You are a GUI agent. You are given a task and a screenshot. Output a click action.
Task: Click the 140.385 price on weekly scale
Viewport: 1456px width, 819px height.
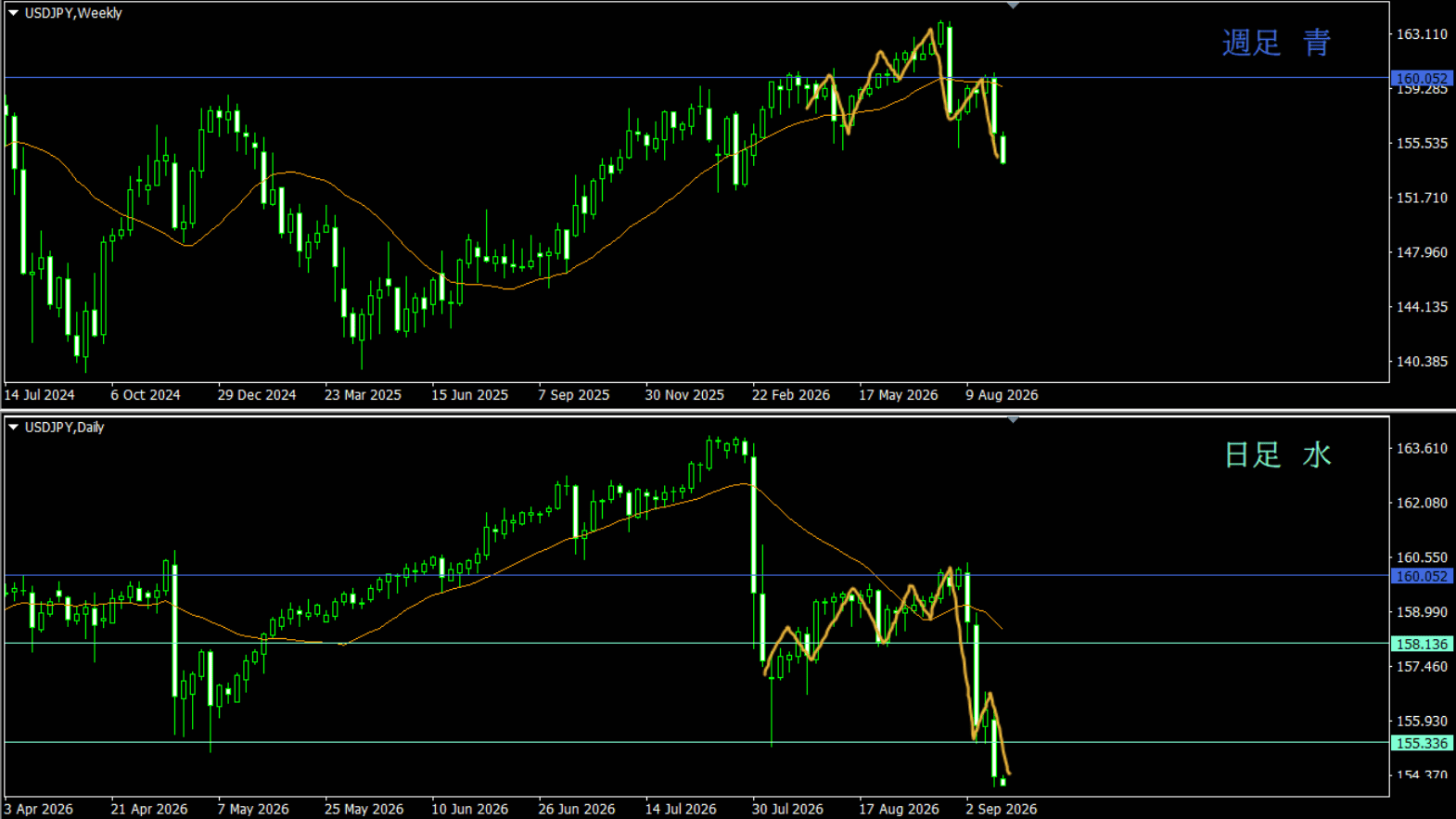coord(1422,362)
